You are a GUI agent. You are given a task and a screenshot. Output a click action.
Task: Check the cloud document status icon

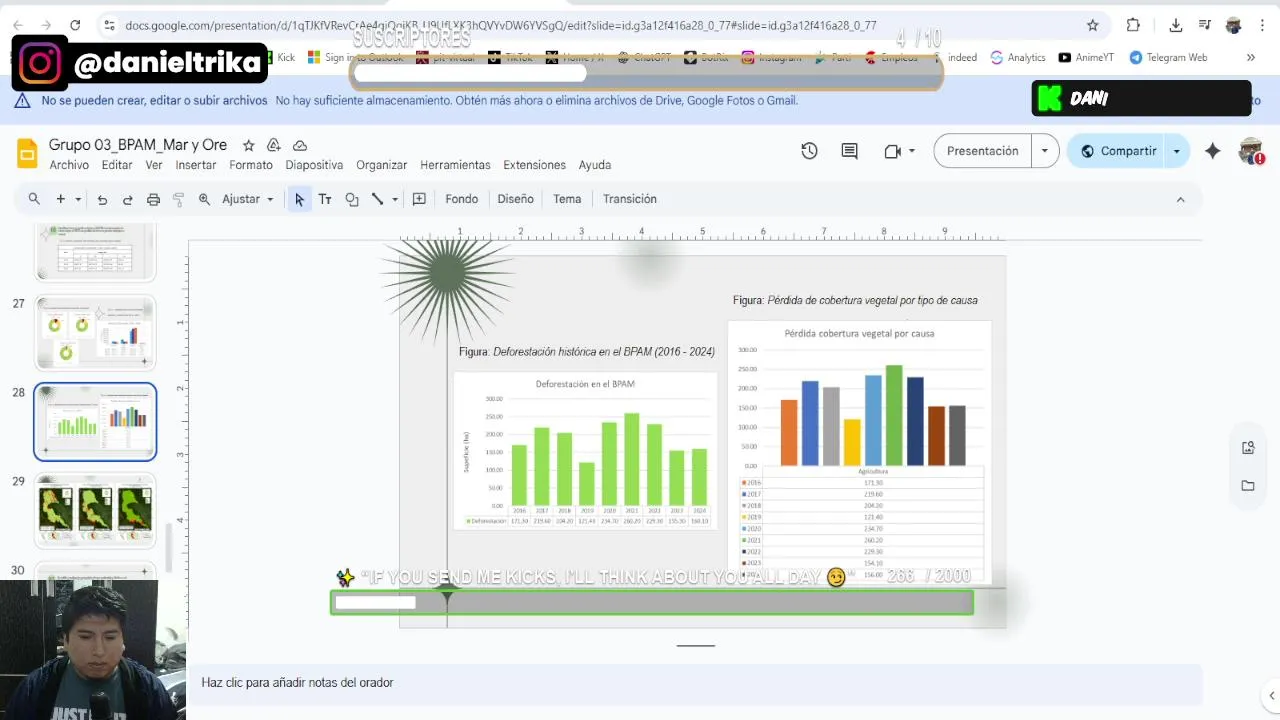(299, 145)
